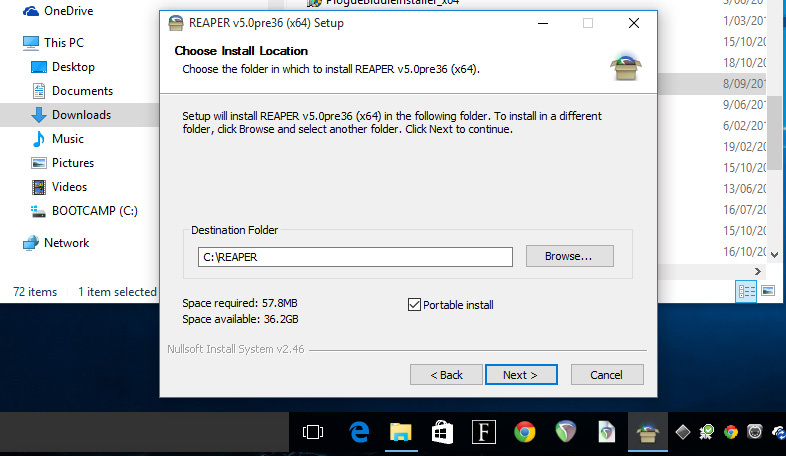The image size is (786, 456).
Task: Open Videos folder in Explorer sidebar
Action: [x=59, y=187]
